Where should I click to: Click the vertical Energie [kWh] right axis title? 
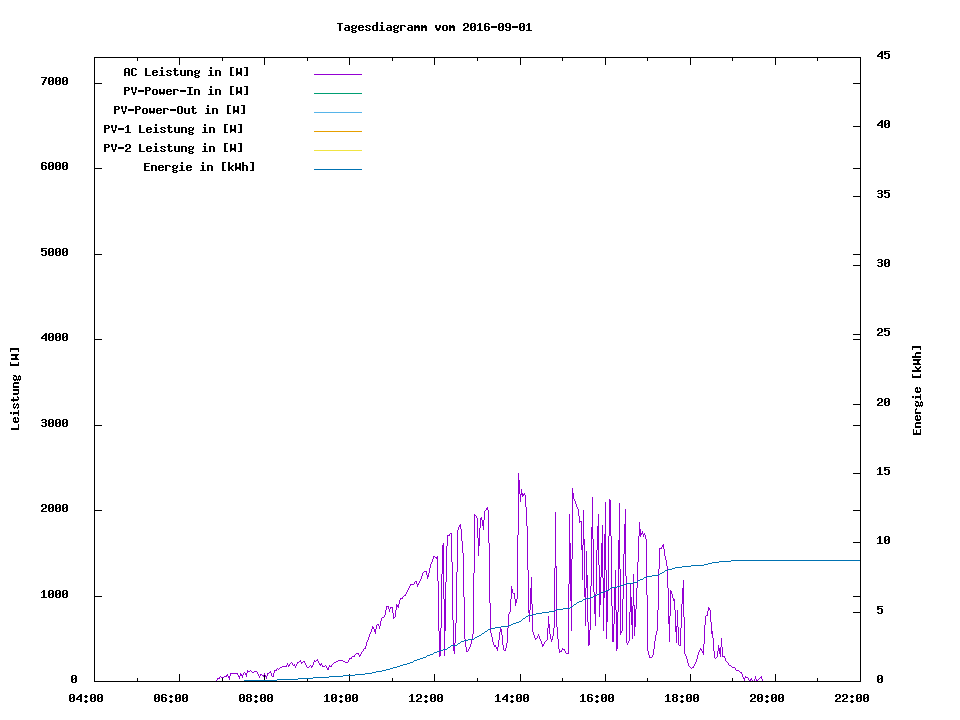coord(917,390)
